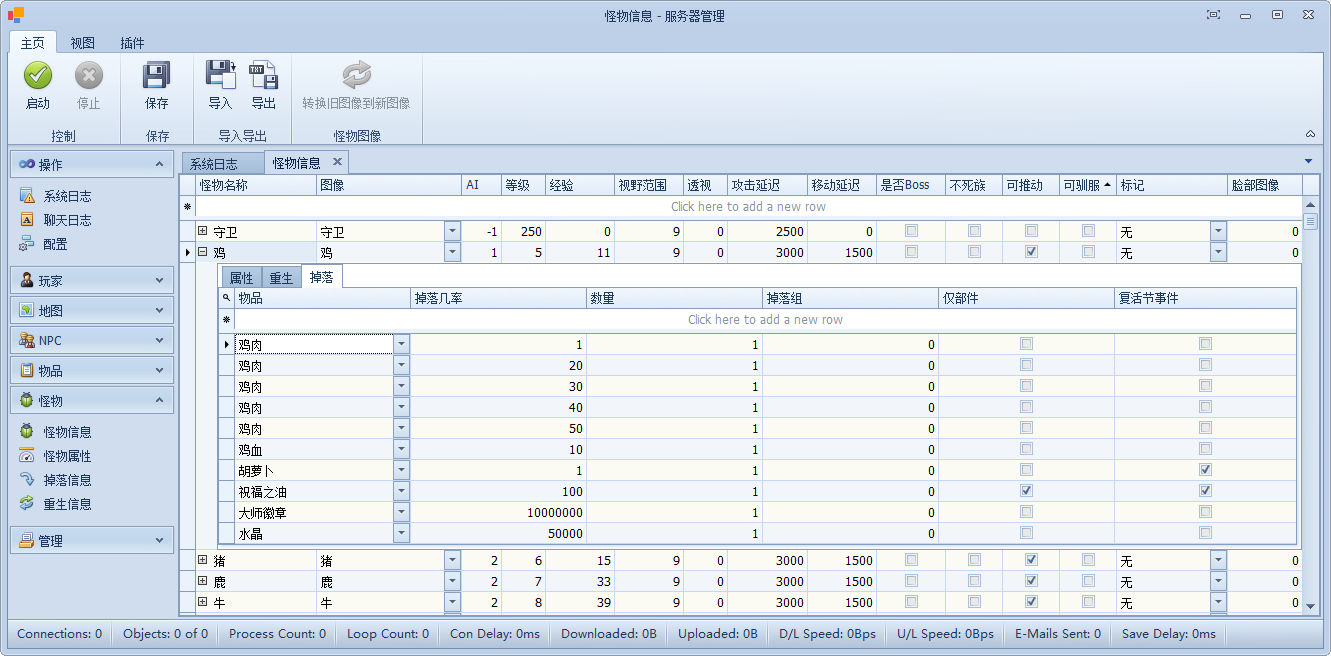The image size is (1331, 656).
Task: Open 怪物属性 in the sidebar
Action: [x=67, y=456]
